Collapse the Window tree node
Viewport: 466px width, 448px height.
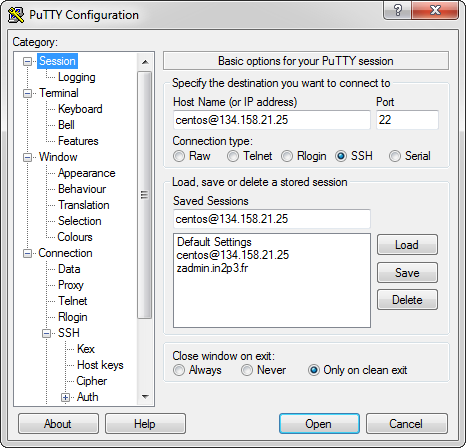pyautogui.click(x=27, y=157)
